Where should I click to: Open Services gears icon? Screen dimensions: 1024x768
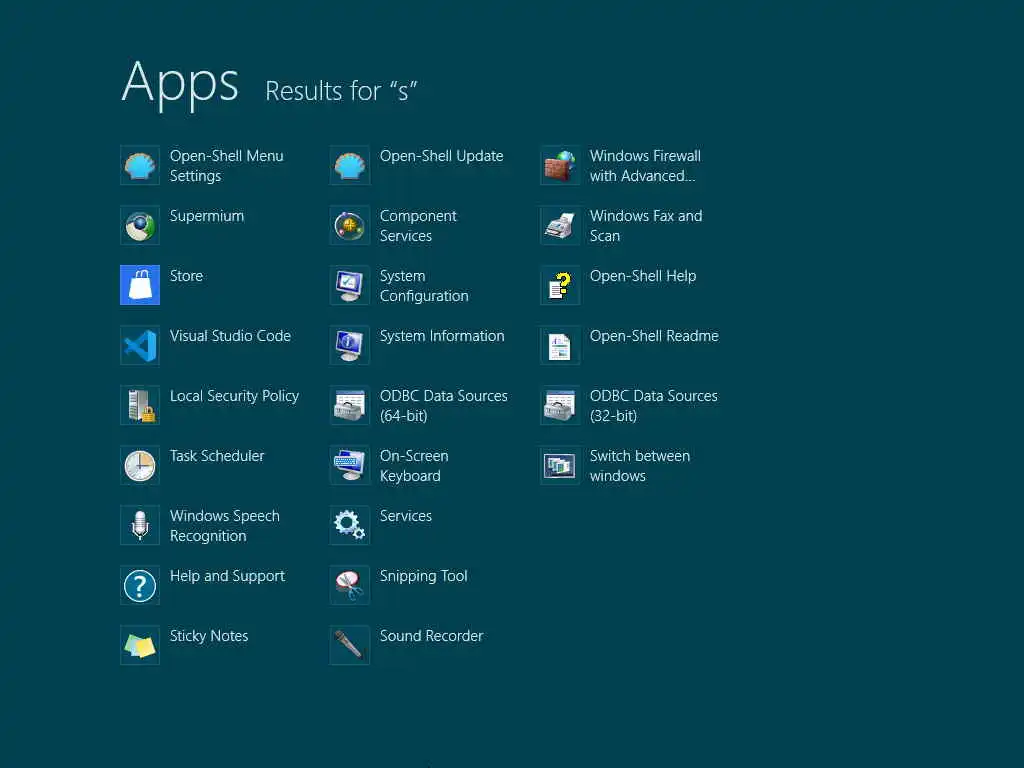pos(350,525)
